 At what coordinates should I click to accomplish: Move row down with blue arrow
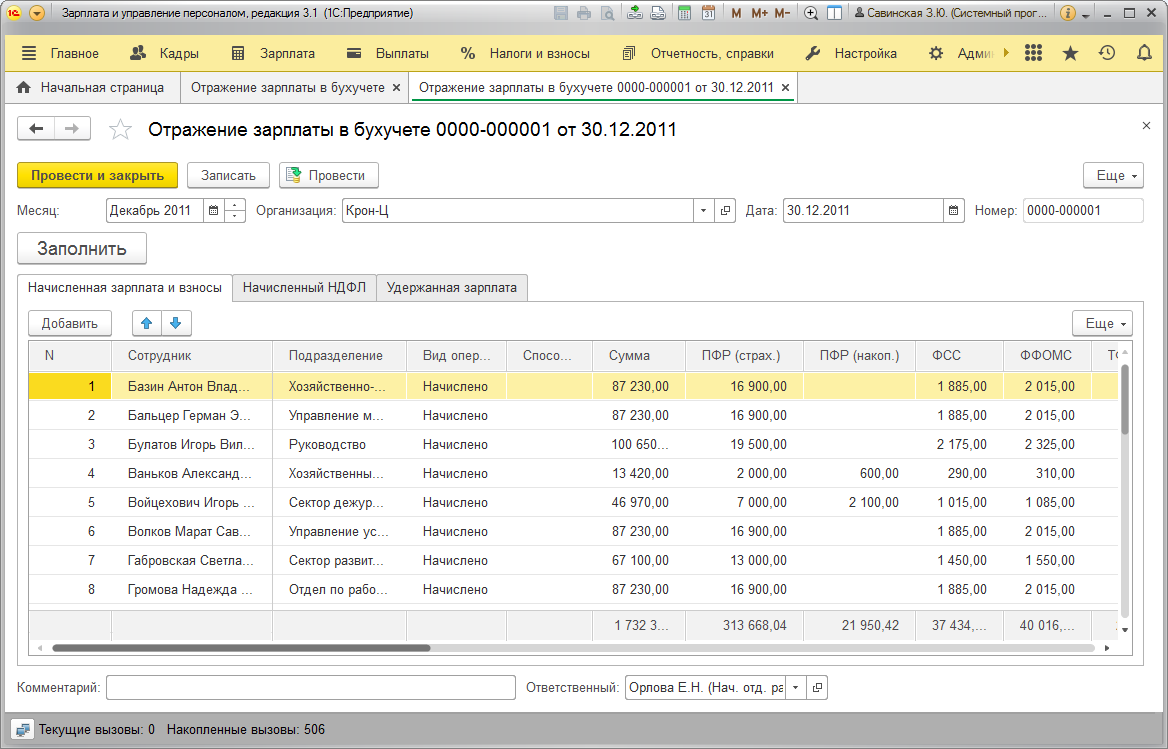176,323
